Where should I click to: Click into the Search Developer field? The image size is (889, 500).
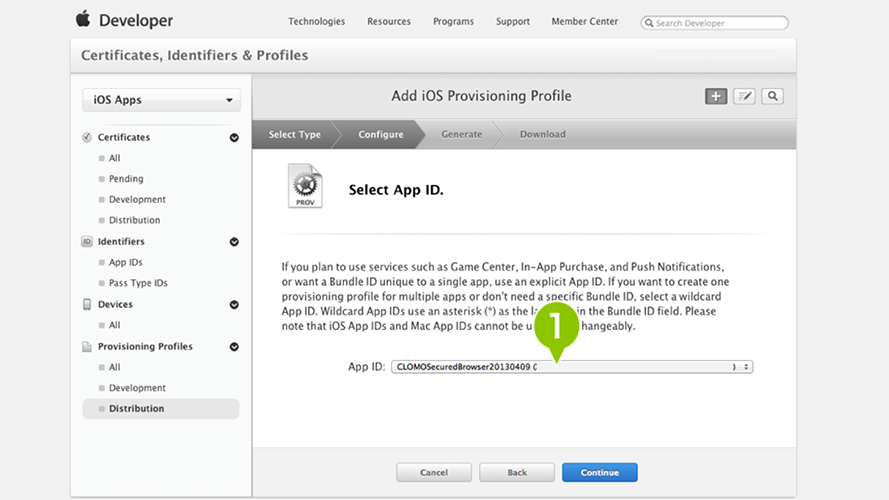(x=714, y=23)
